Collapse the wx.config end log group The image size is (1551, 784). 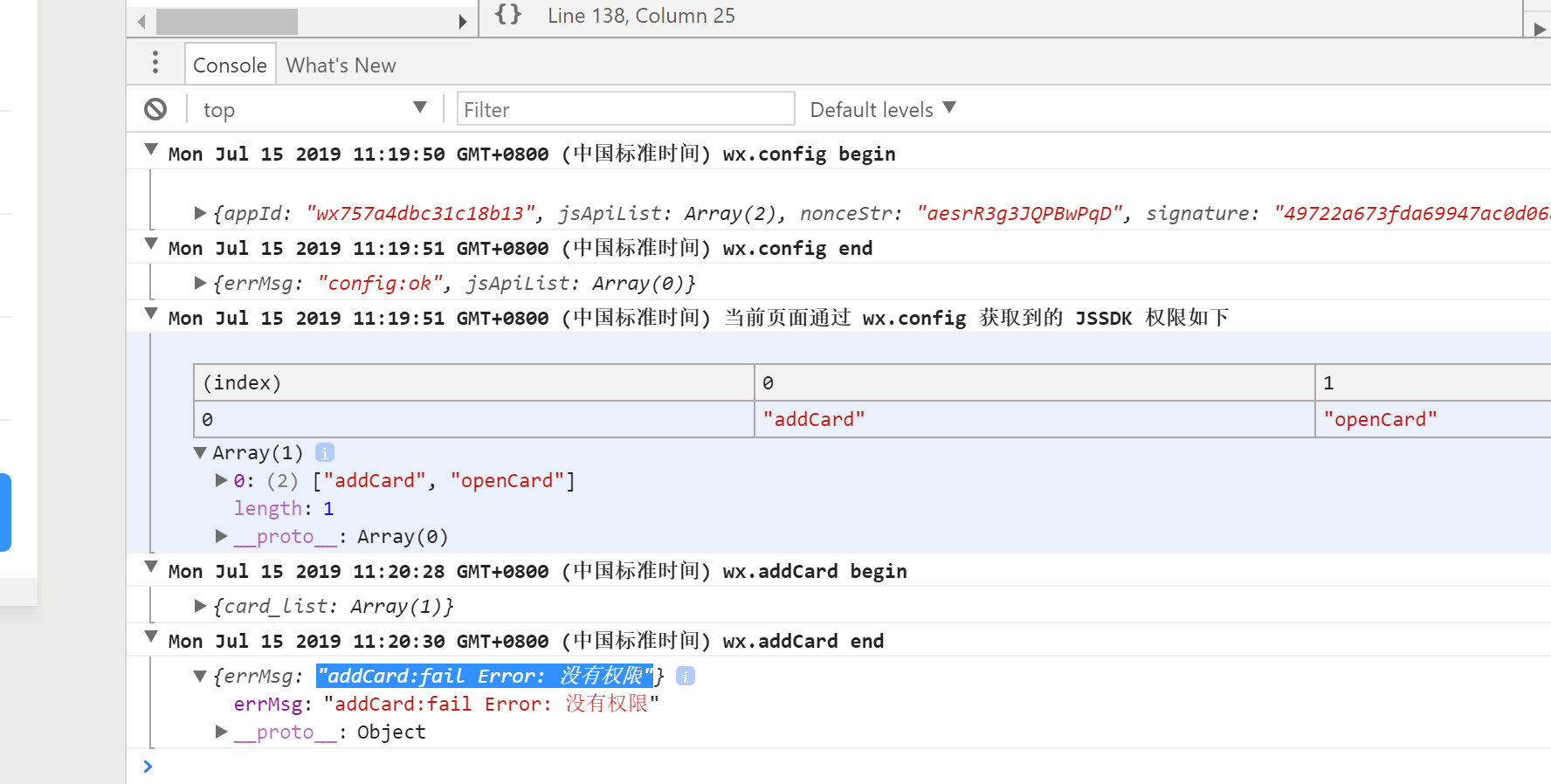click(151, 244)
